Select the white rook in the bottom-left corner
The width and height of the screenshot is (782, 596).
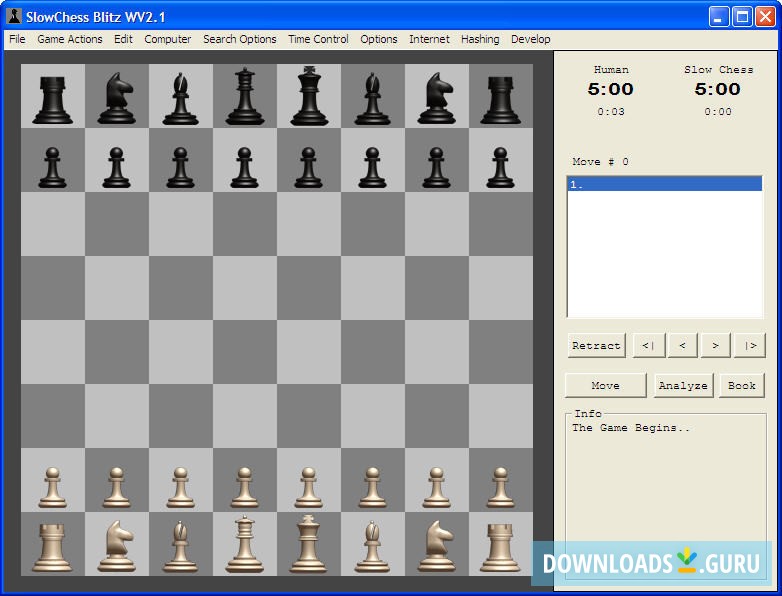point(52,543)
